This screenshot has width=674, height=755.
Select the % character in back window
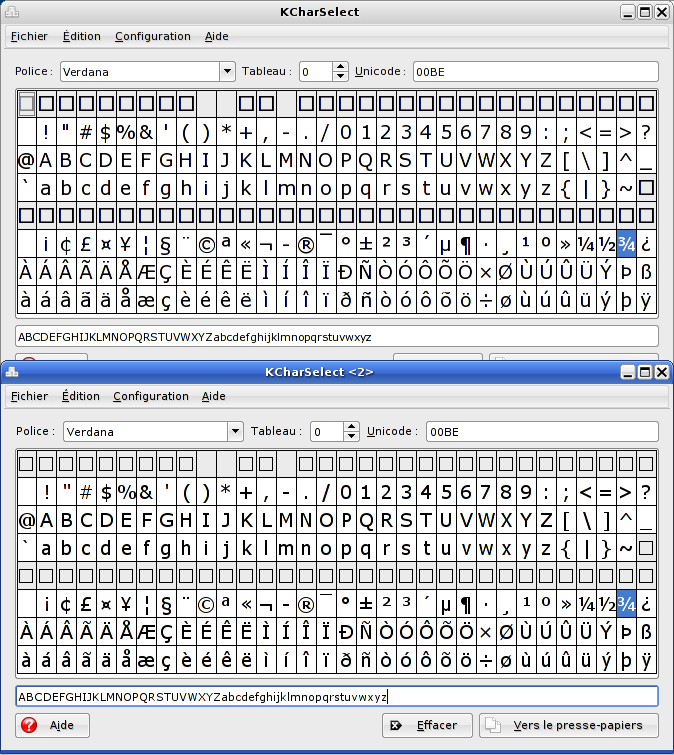click(x=126, y=132)
